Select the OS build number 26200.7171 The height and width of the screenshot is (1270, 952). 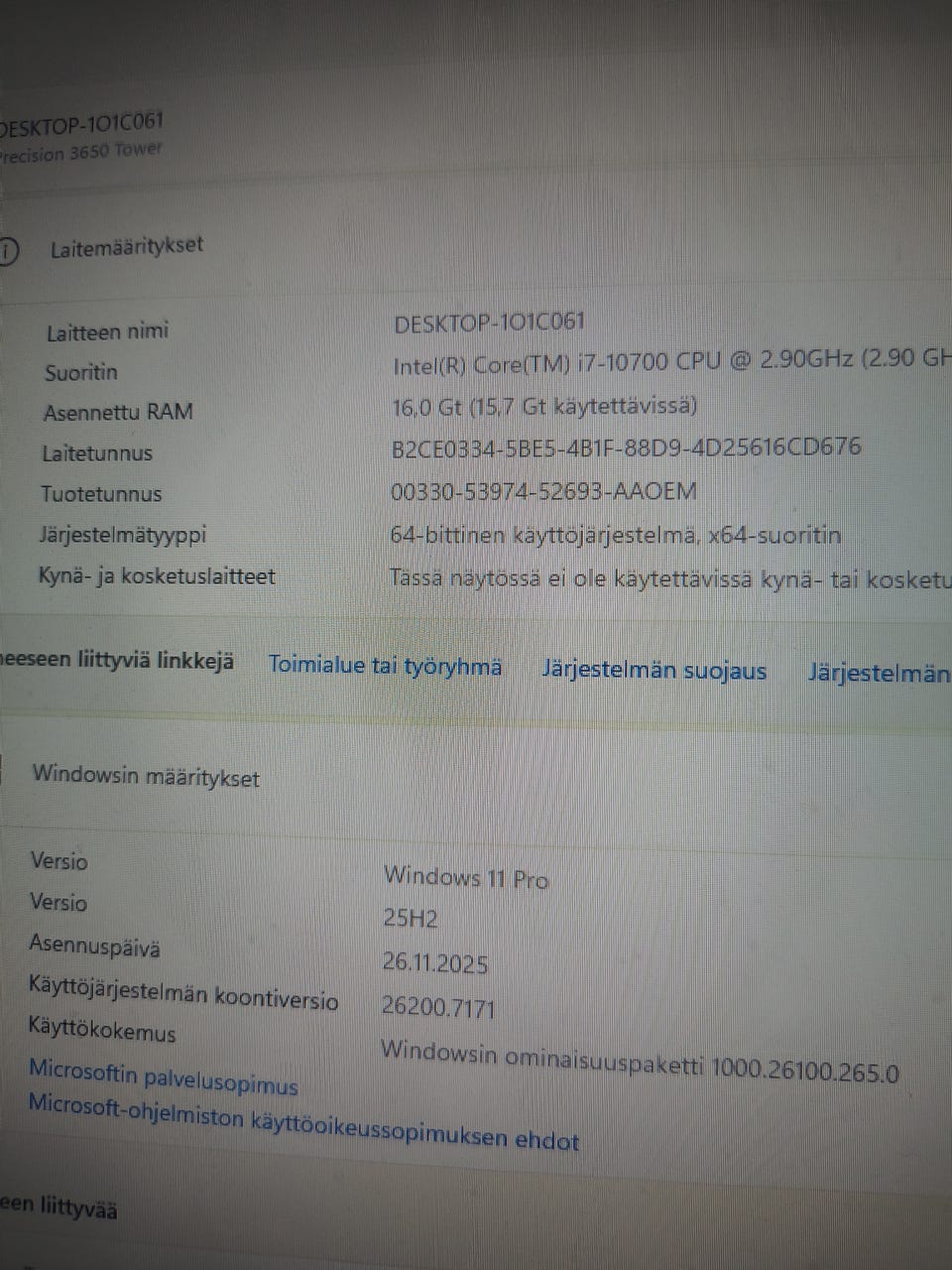pos(438,1007)
